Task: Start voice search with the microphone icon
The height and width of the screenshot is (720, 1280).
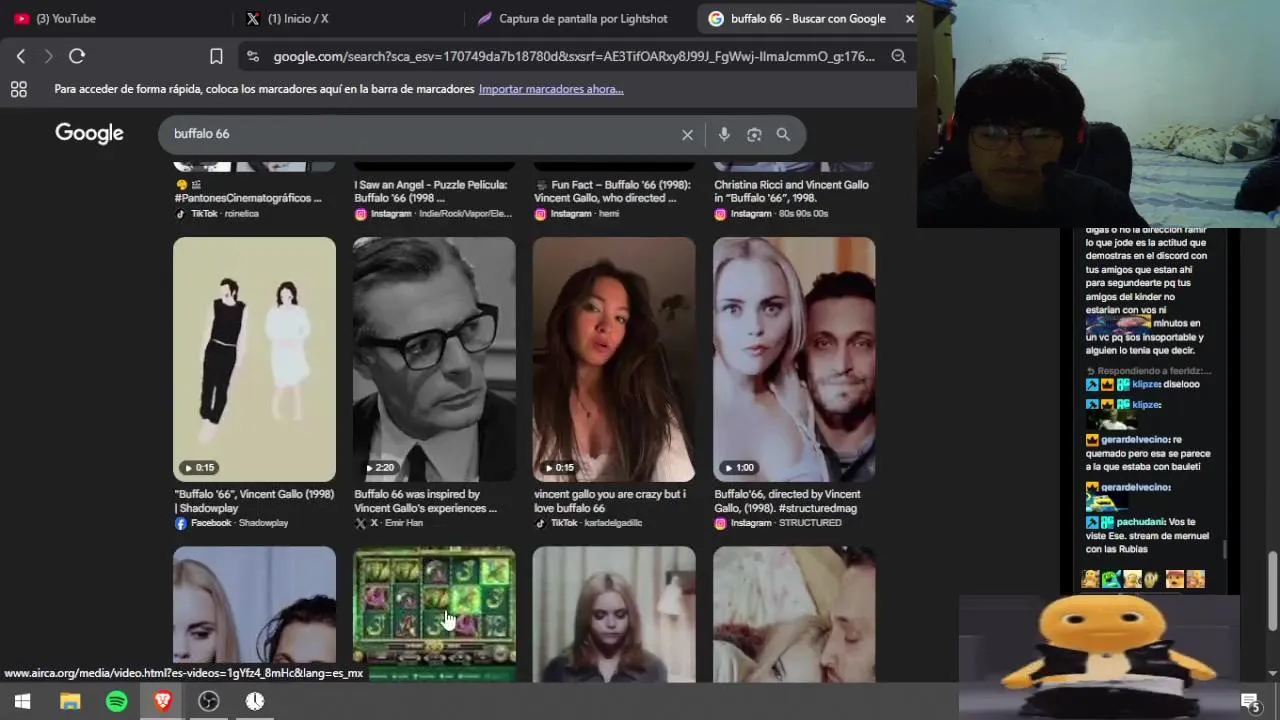Action: pyautogui.click(x=724, y=134)
